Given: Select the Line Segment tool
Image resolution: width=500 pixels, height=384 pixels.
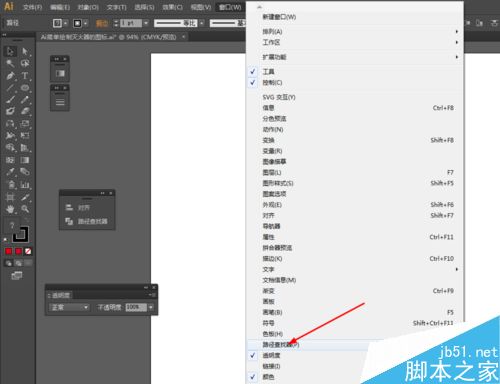Looking at the screenshot, I should click(10, 88).
